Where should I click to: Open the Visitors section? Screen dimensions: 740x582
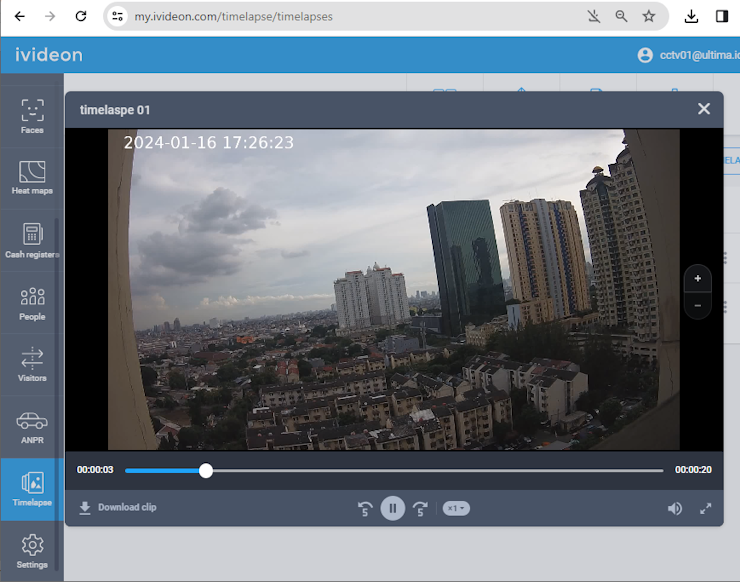click(32, 364)
